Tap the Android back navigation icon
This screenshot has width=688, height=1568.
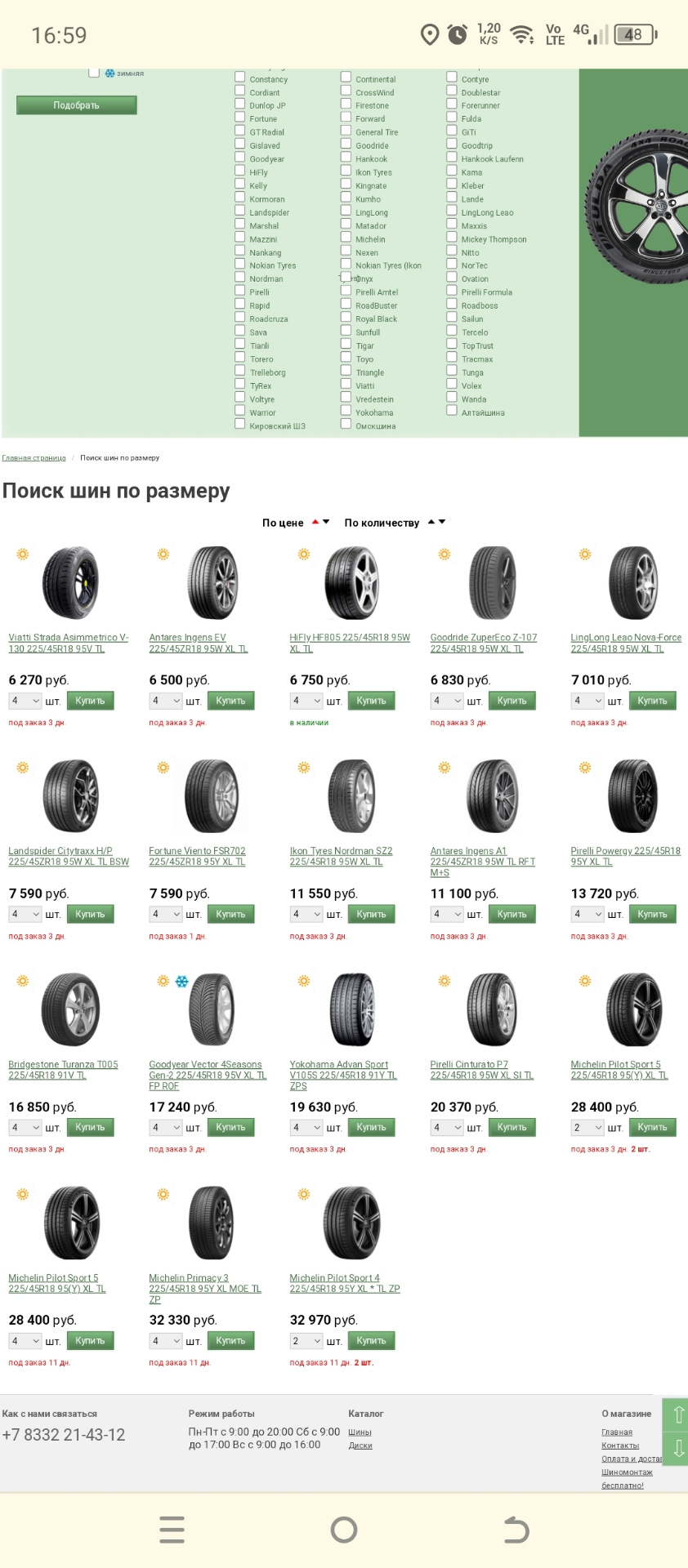516,1529
